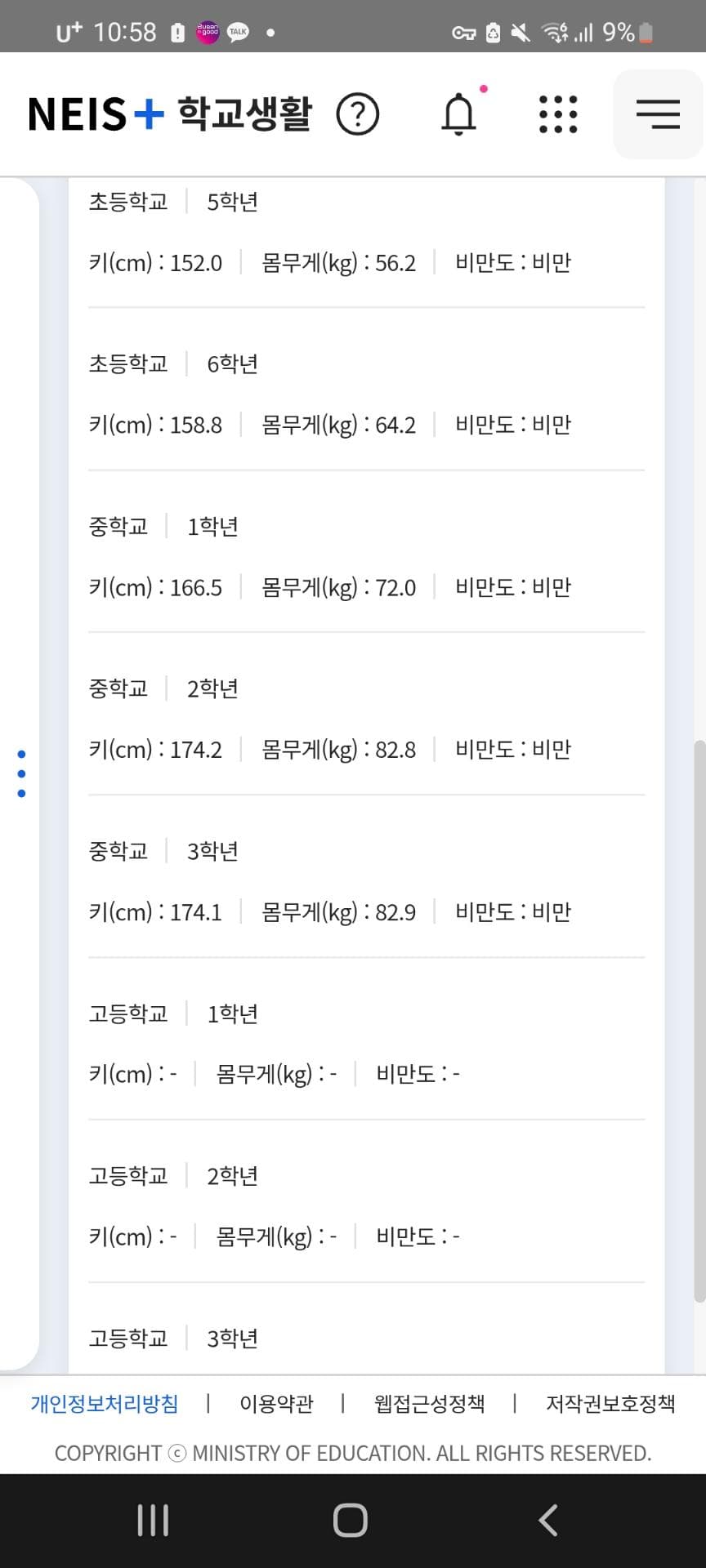Open the help question mark icon
Viewport: 706px width, 1568px height.
pos(358,114)
